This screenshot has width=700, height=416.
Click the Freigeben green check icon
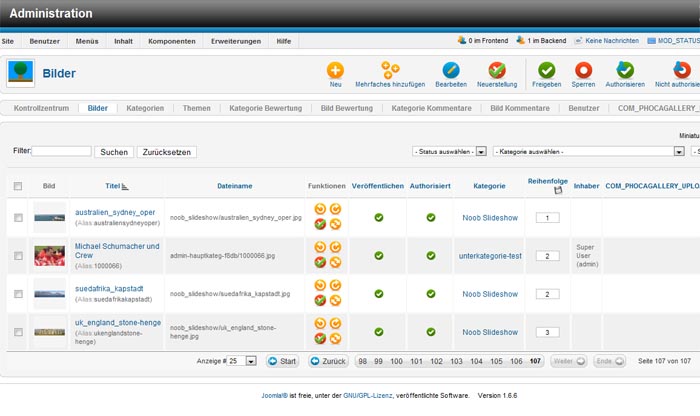pos(546,70)
